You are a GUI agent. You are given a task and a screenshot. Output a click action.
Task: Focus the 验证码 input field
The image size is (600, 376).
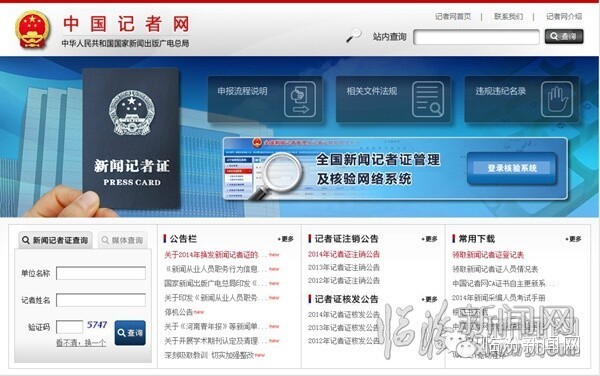pyautogui.click(x=69, y=327)
